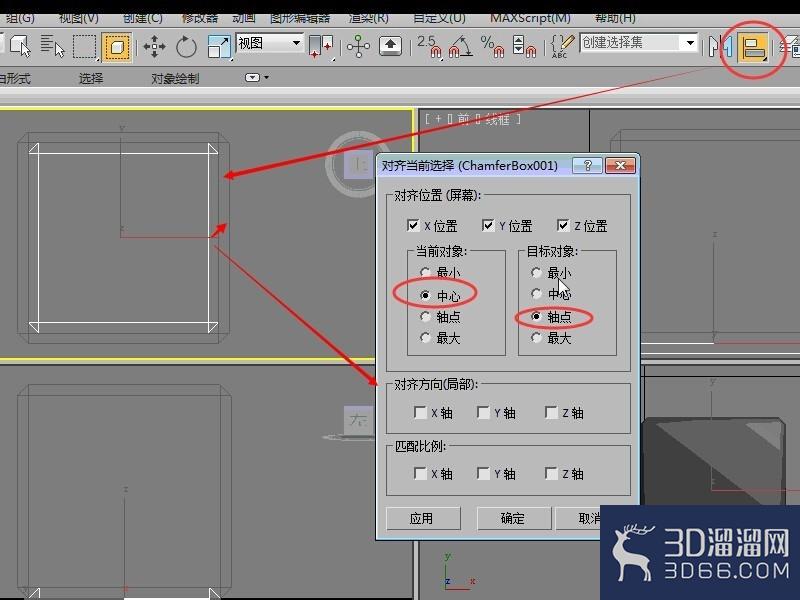Enable Z 轴 in 对齐方向(局部)

tap(551, 412)
